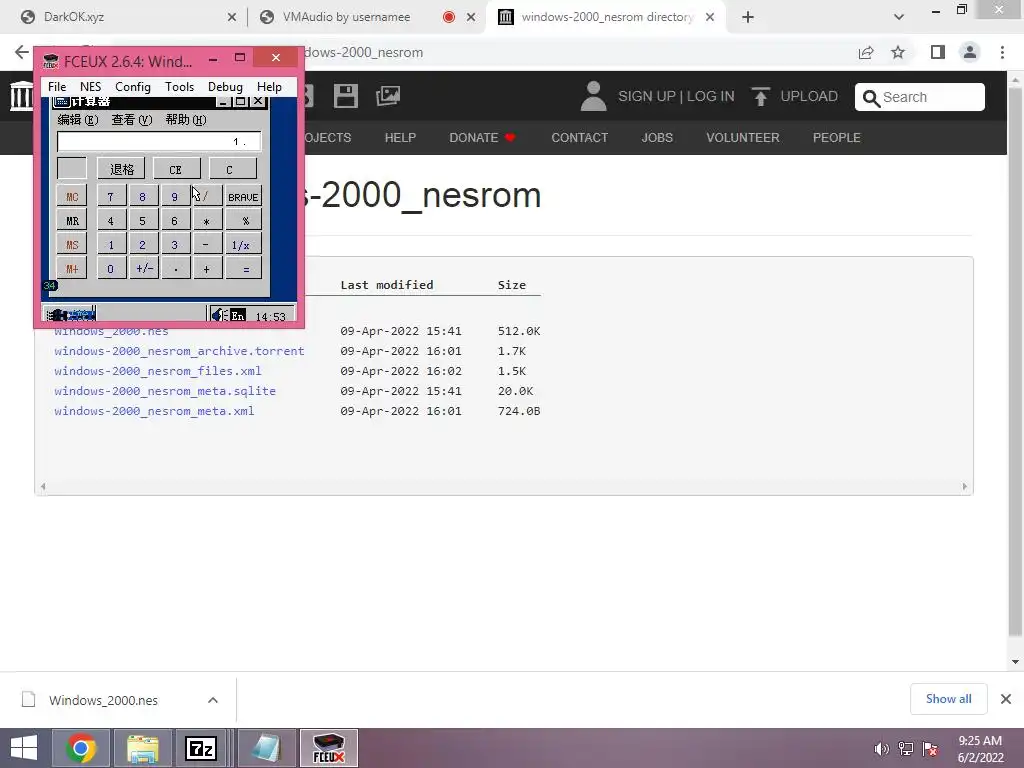This screenshot has width=1024, height=768.
Task: Open the Tools menu in FCEUX
Action: pyautogui.click(x=179, y=87)
